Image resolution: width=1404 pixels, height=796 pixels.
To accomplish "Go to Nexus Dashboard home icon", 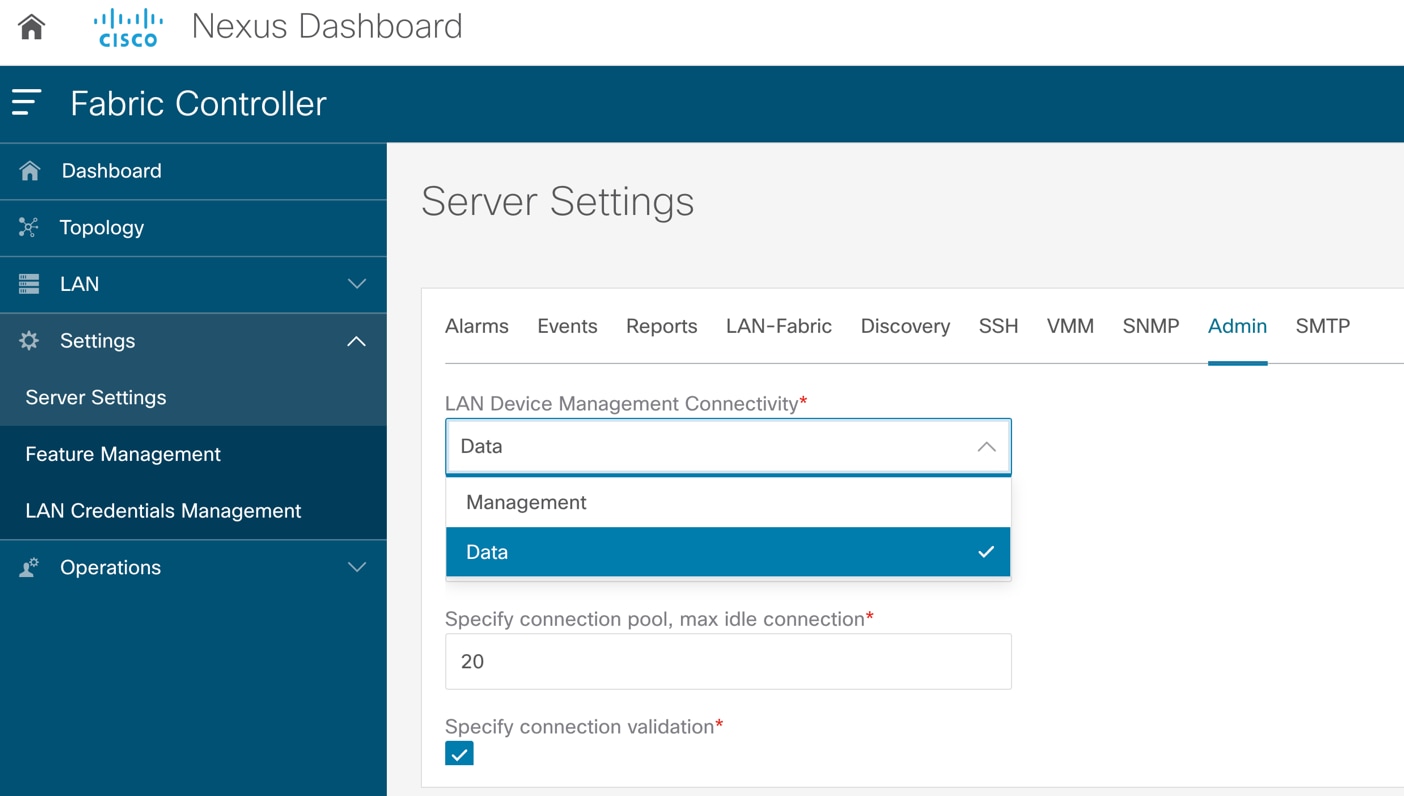I will 32,27.
